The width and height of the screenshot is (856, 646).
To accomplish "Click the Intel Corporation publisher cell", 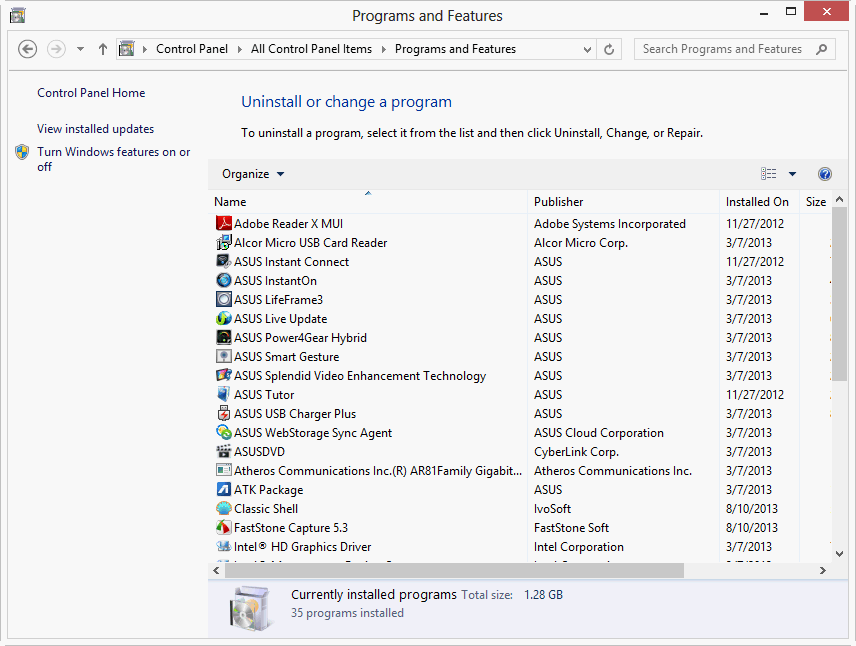I will point(579,547).
